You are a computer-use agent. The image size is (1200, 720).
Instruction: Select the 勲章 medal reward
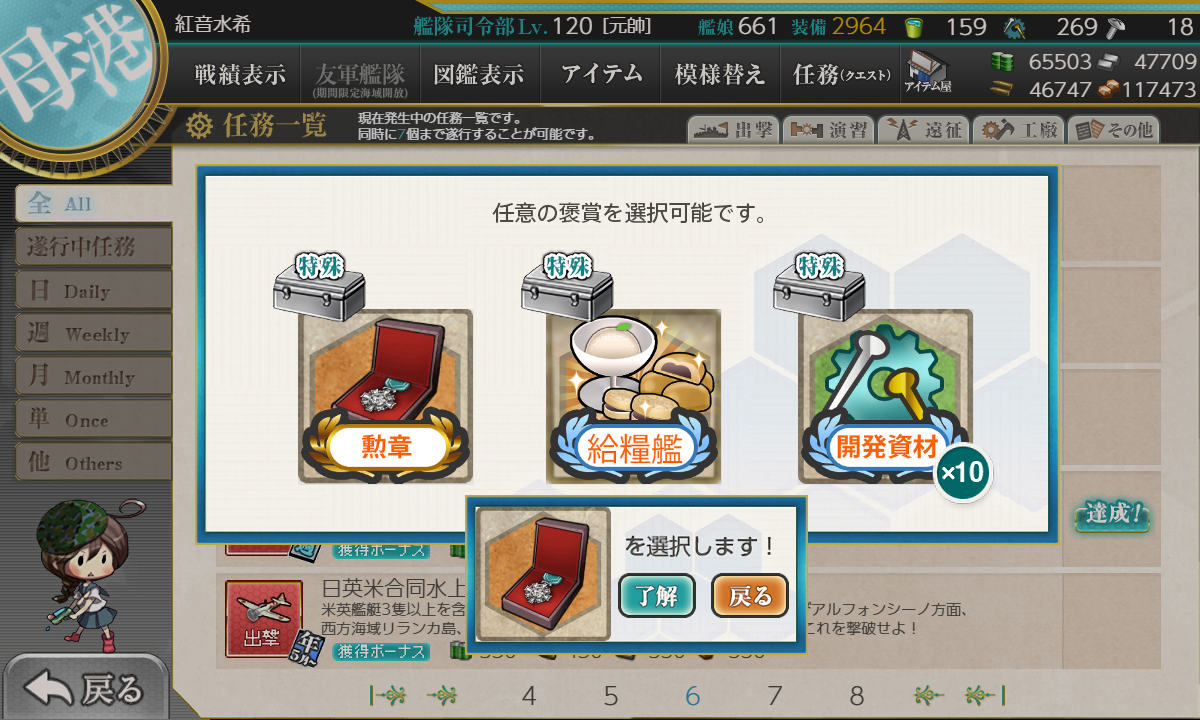click(x=386, y=396)
